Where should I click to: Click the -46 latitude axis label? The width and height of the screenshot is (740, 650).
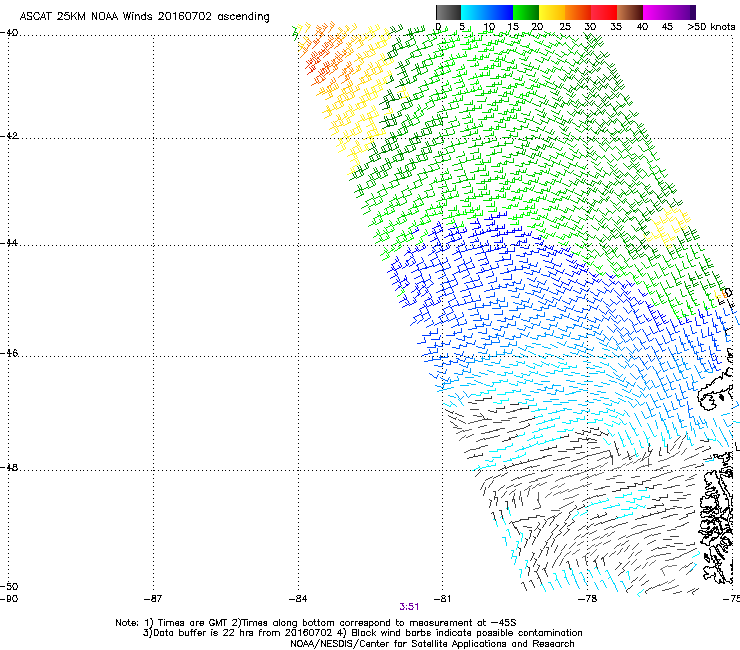point(9,353)
